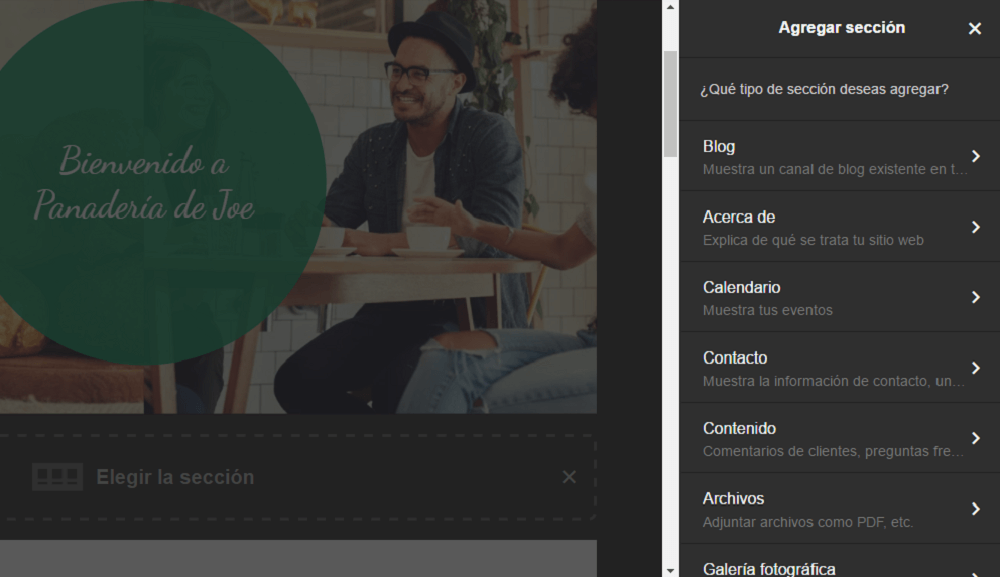Click the arrow icon beside Contenido
The image size is (1000, 577).
pyautogui.click(x=976, y=438)
